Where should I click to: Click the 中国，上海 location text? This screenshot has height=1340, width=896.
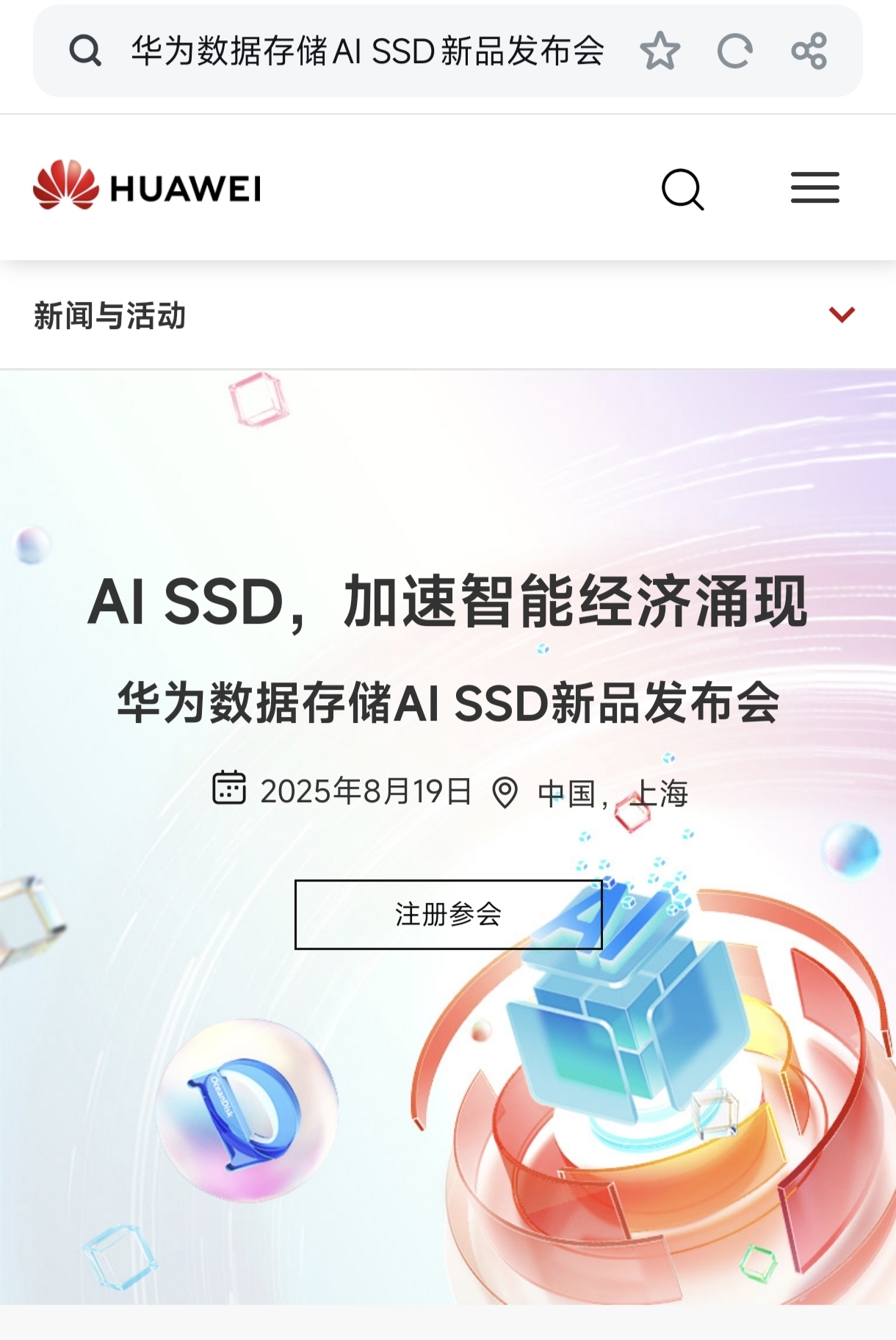click(613, 793)
